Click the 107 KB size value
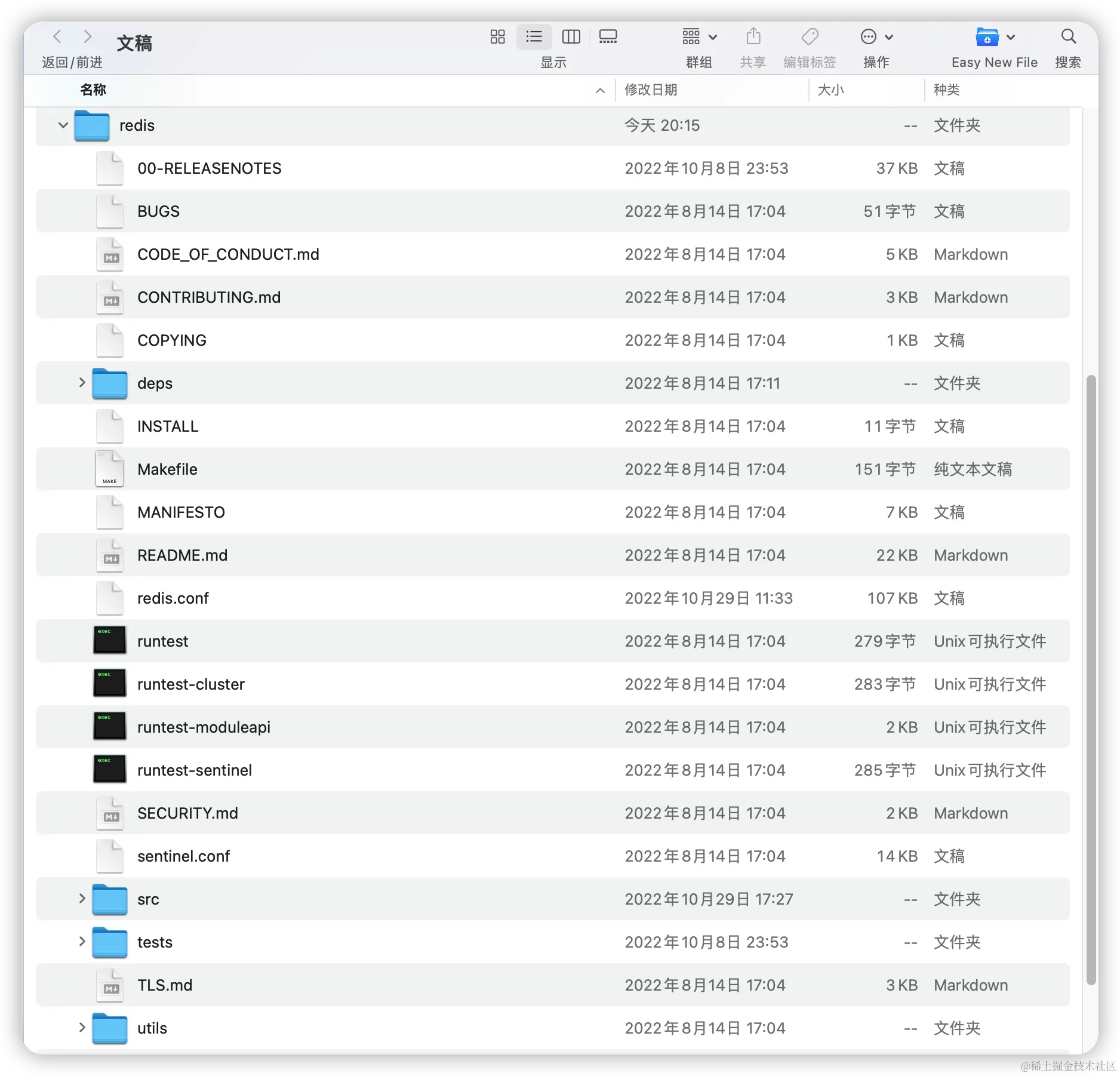This screenshot has width=1120, height=1076. tap(893, 598)
